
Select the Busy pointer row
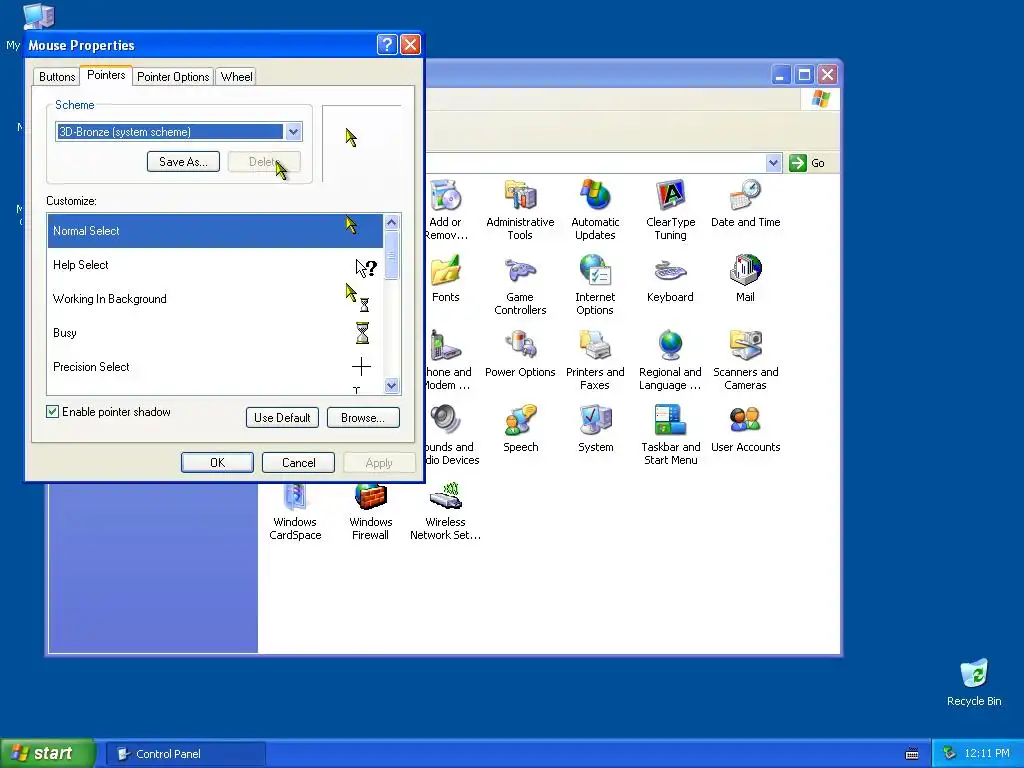(x=215, y=333)
